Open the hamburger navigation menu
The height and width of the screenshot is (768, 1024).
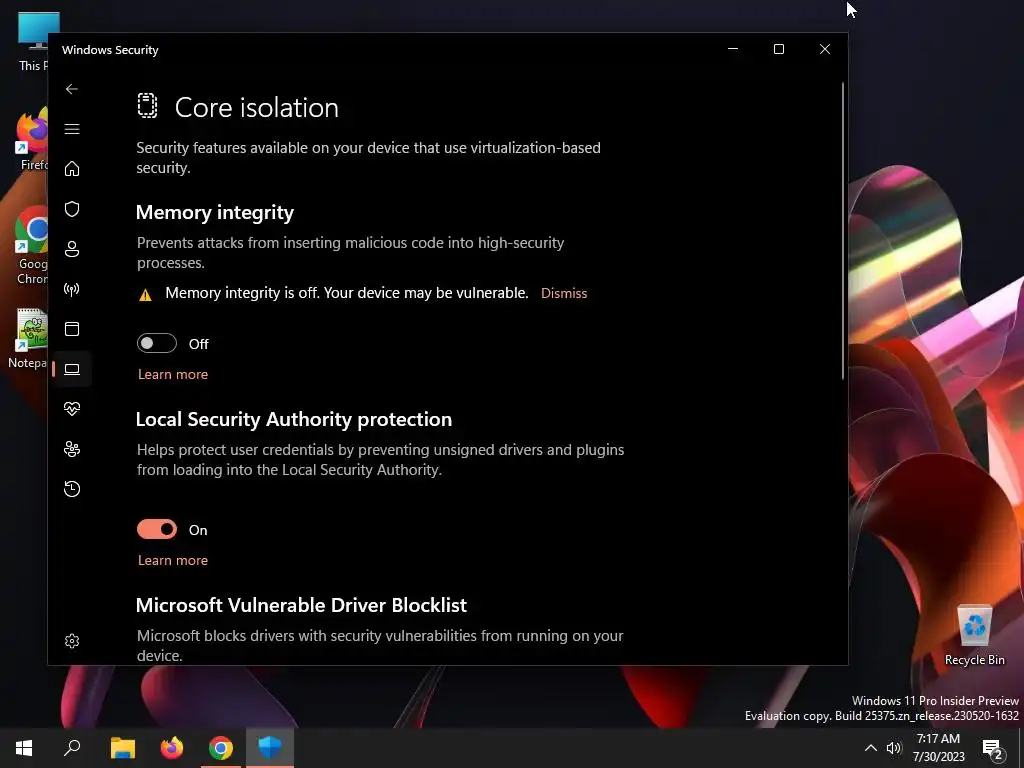72,129
